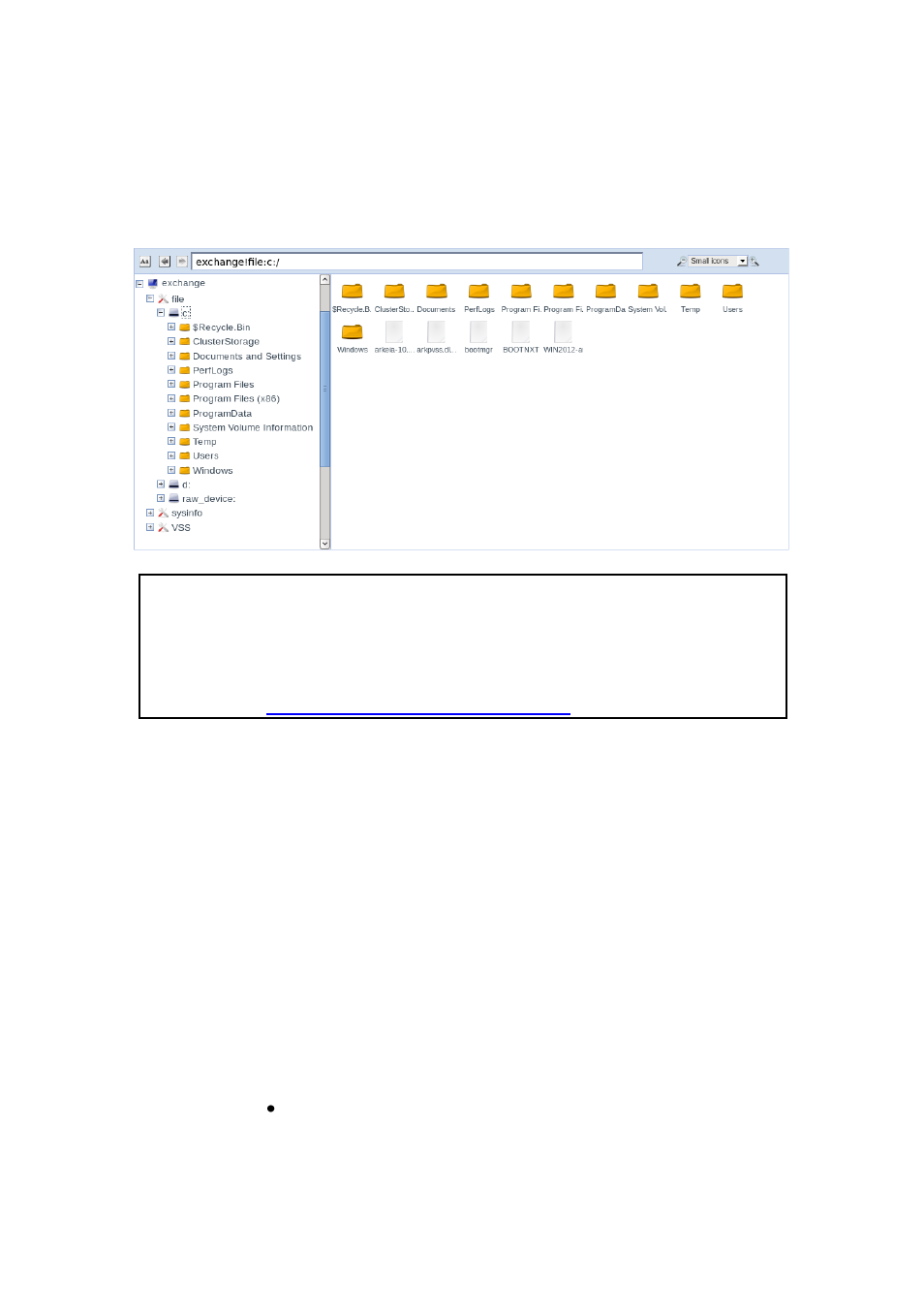Select ProgramData label in the tree
The image size is (924, 1314).
[x=222, y=414]
